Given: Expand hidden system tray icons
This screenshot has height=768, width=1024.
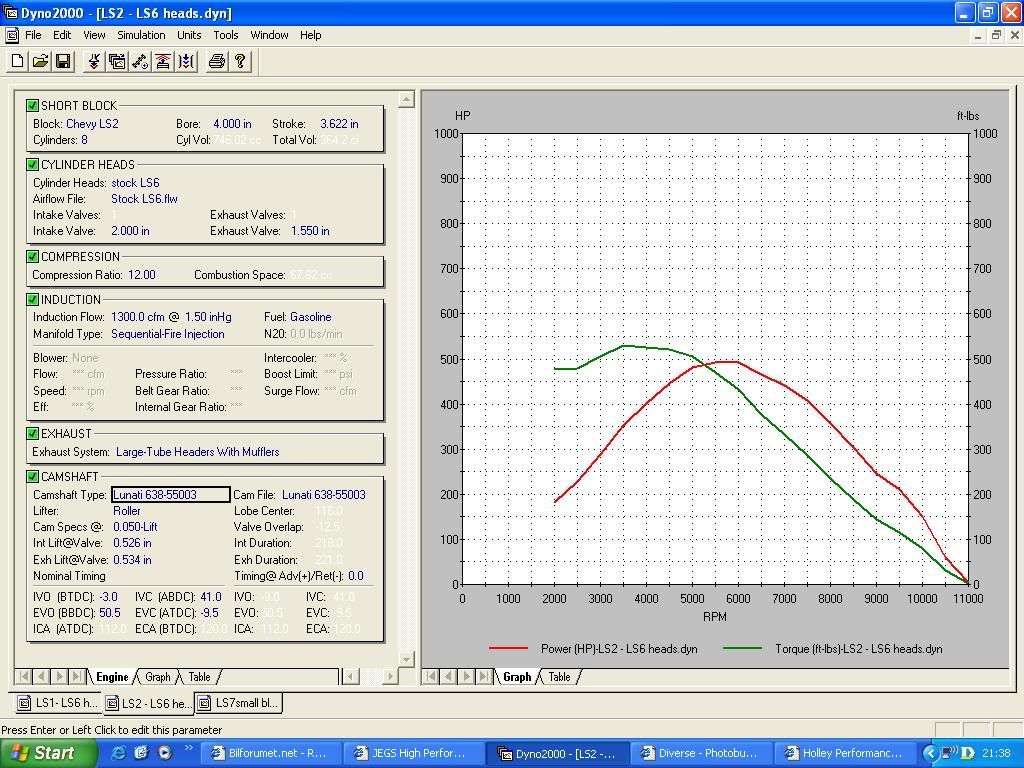Looking at the screenshot, I should (930, 753).
